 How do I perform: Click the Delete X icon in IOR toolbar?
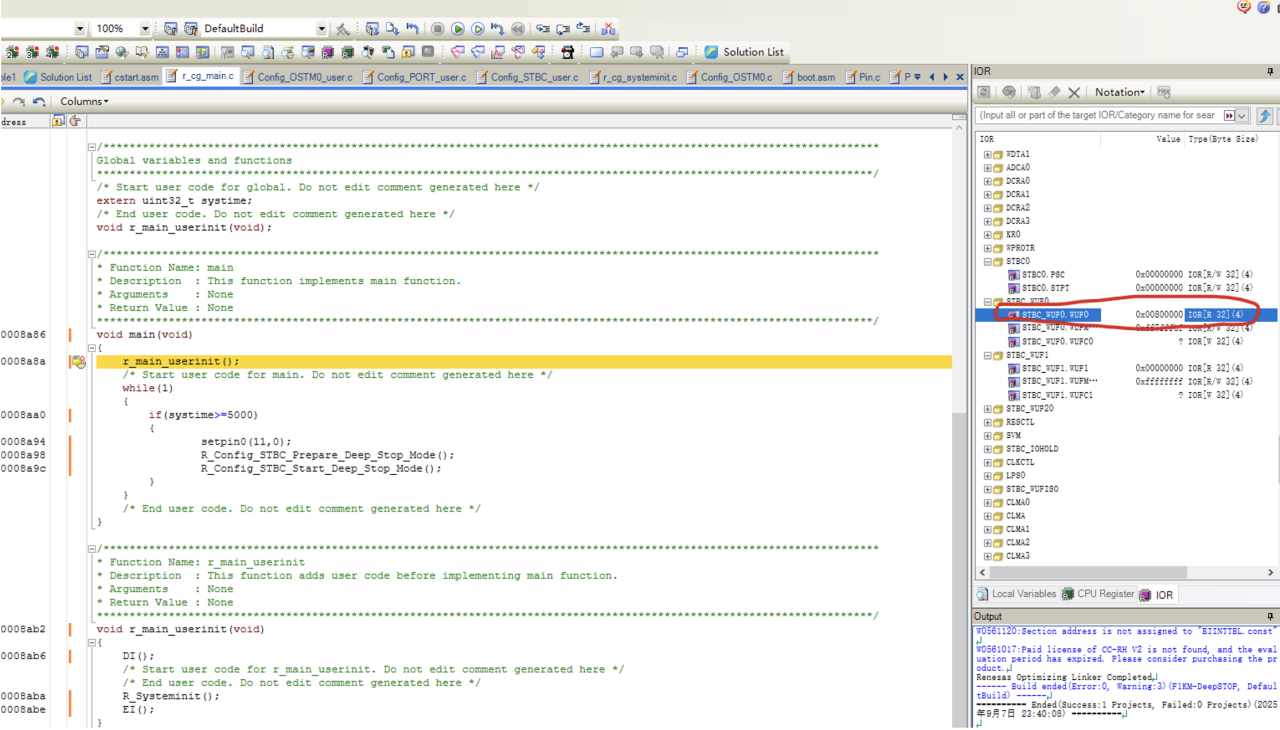tap(1074, 92)
